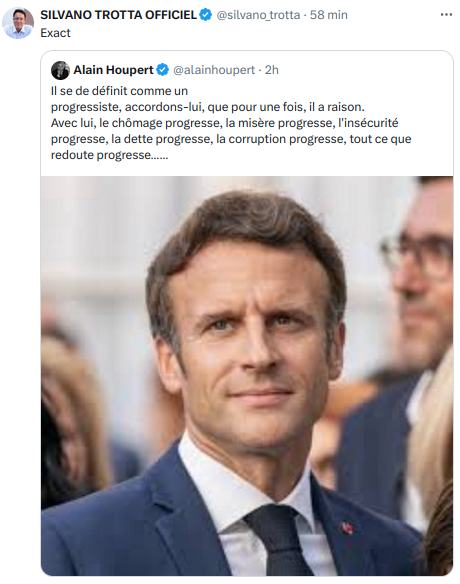
Task: Click the first line "Il se de définit comme un"
Action: 119,91
